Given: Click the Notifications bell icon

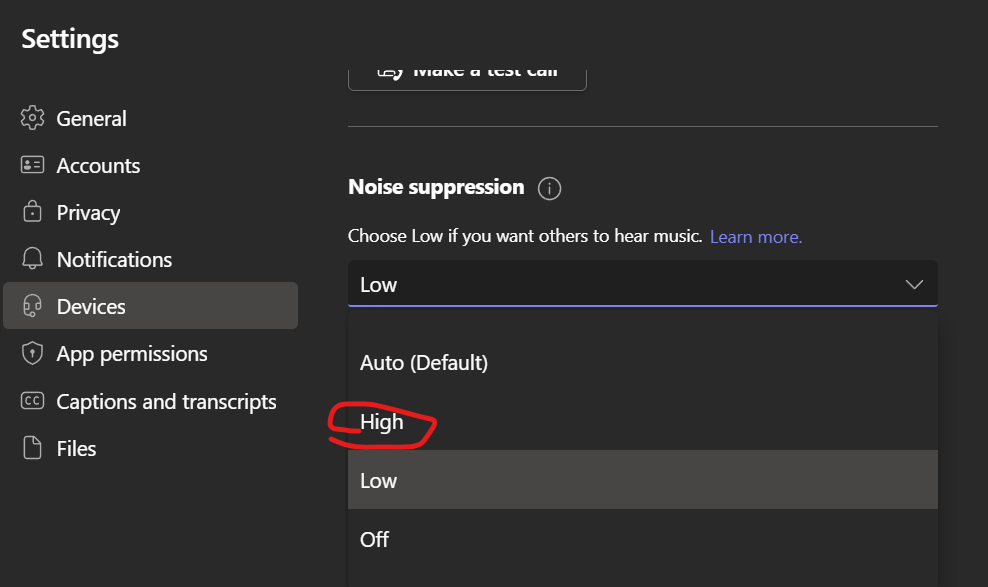Looking at the screenshot, I should pos(32,259).
